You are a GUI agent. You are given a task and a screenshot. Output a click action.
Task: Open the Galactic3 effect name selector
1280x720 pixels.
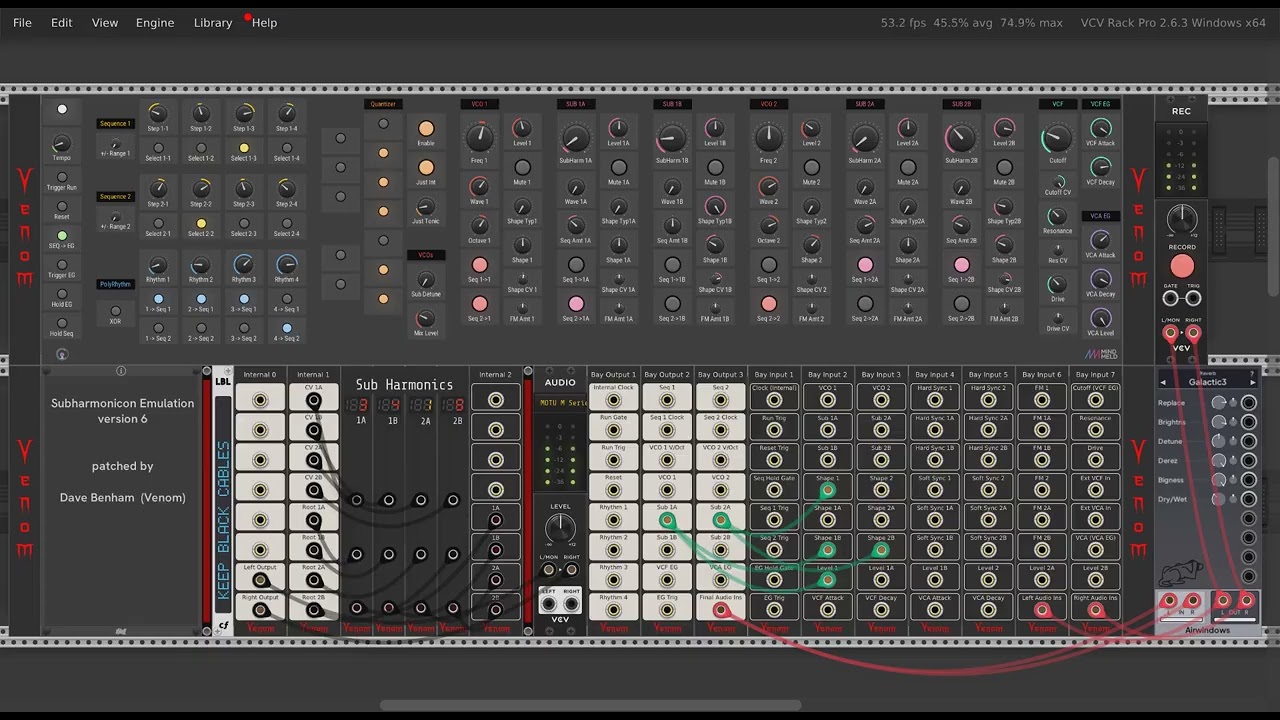tap(1208, 381)
